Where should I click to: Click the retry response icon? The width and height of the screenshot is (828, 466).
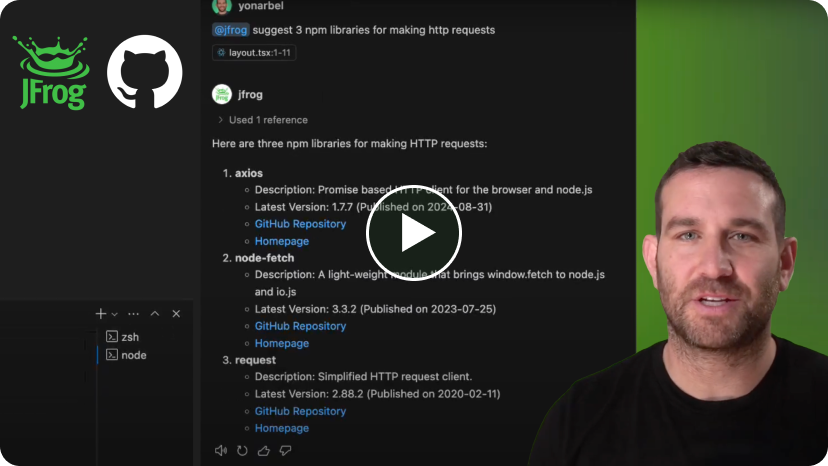(x=242, y=450)
